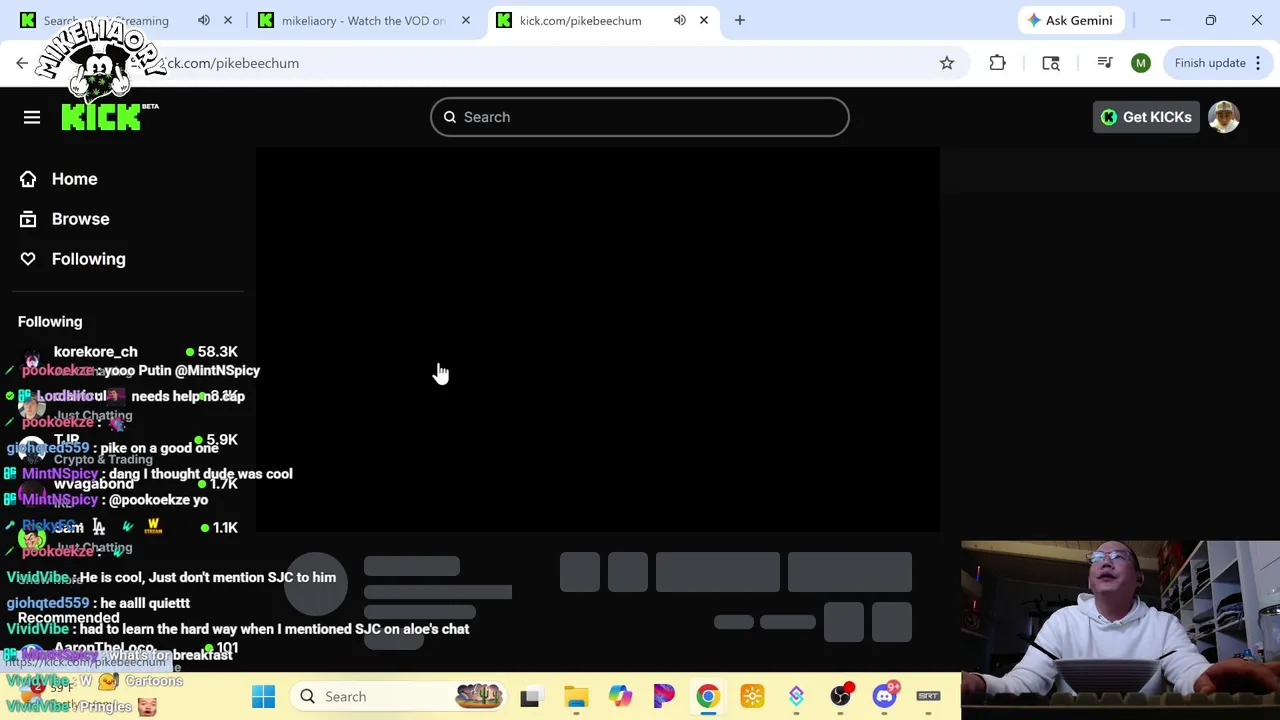Open the user avatar menu on Kick
The width and height of the screenshot is (1280, 720).
tap(1224, 117)
